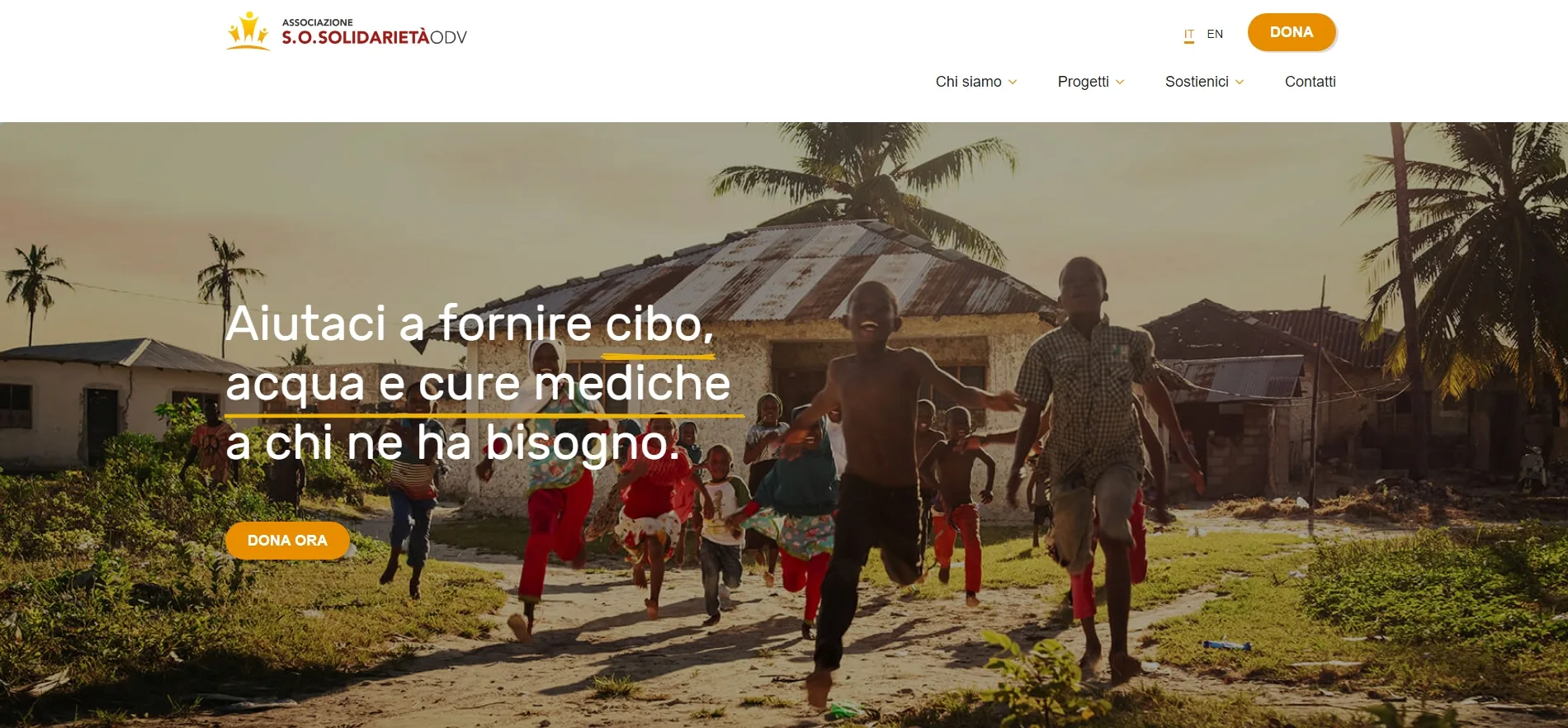Click the text 'a chi ne ha bisogno.'
Viewport: 1568px width, 728px height.
coord(453,443)
